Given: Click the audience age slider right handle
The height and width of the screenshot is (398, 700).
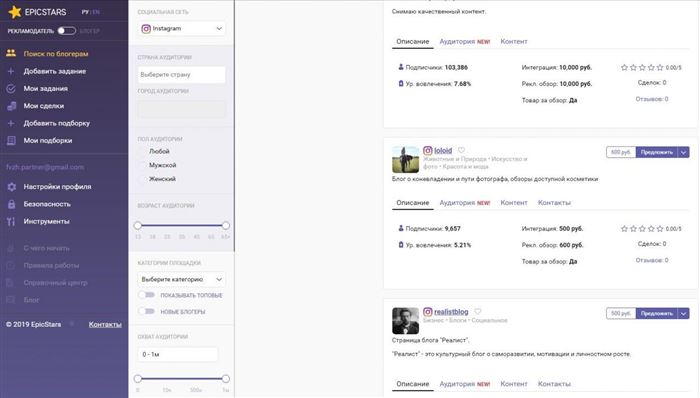Looking at the screenshot, I should coord(226,225).
